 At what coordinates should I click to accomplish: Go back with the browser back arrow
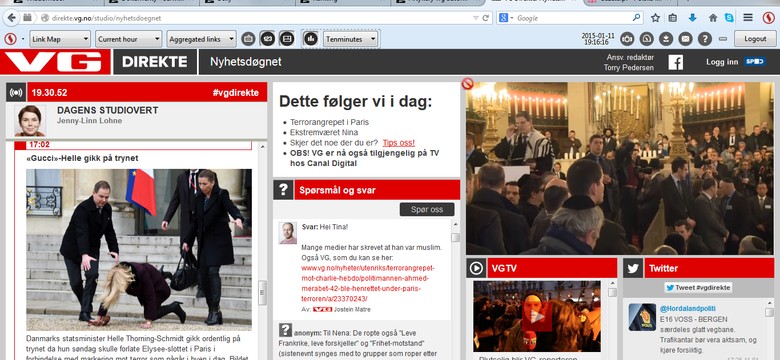tap(11, 18)
